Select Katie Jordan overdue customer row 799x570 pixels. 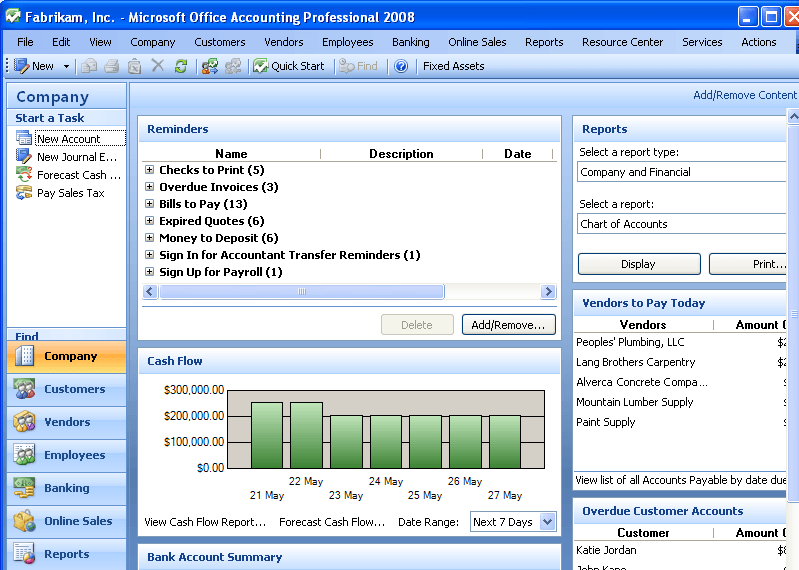681,550
